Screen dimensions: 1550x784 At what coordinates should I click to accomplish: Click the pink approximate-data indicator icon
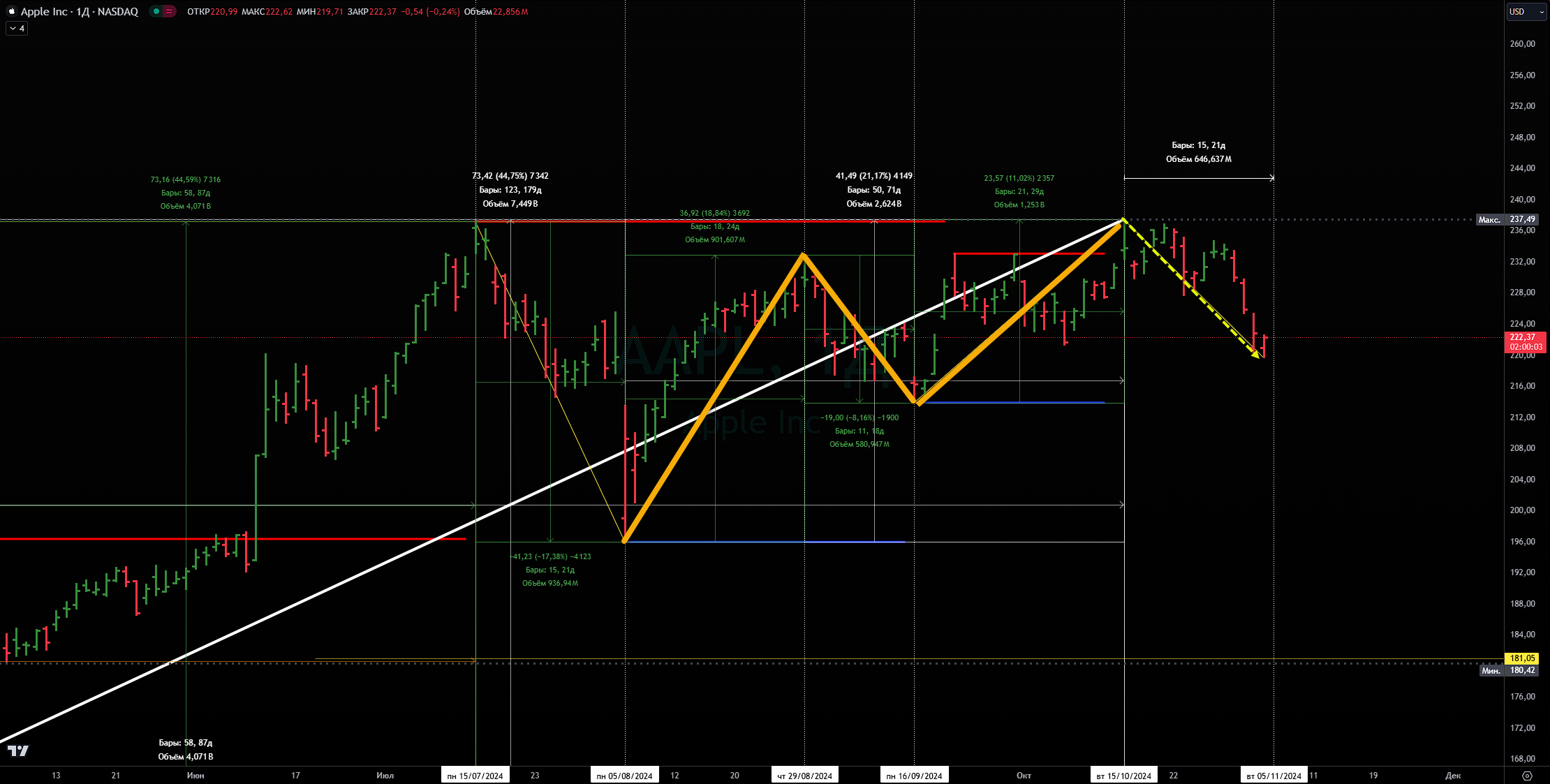pos(169,11)
